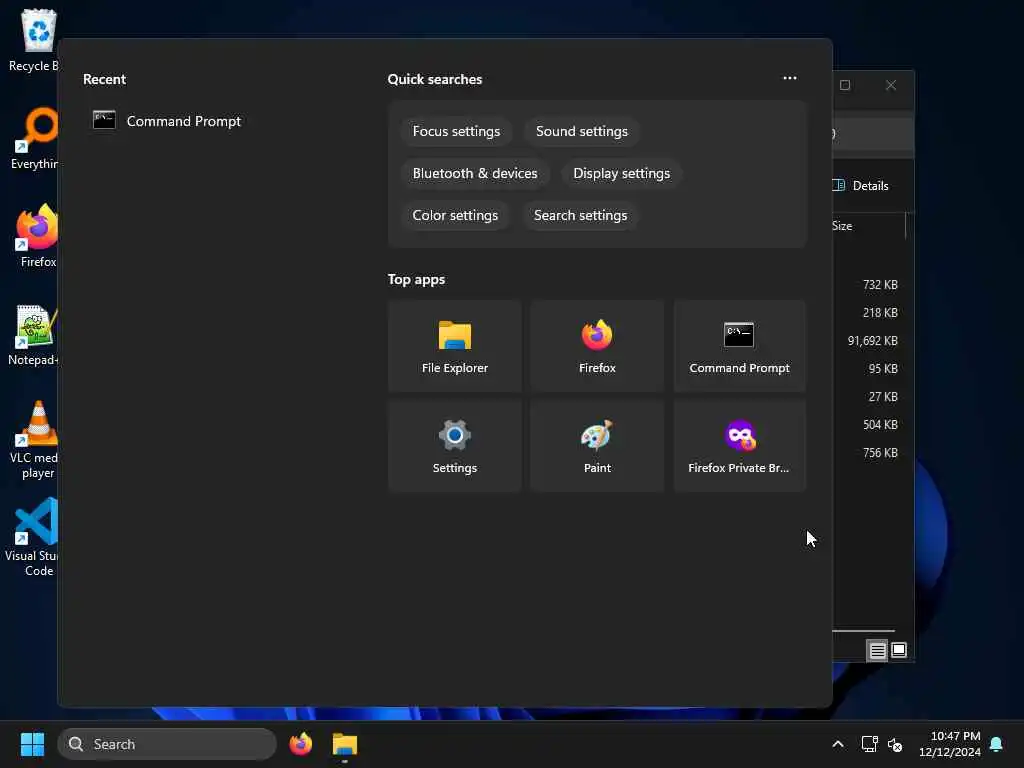
Task: Open Recycle Bin desktop icon
Action: 34,40
